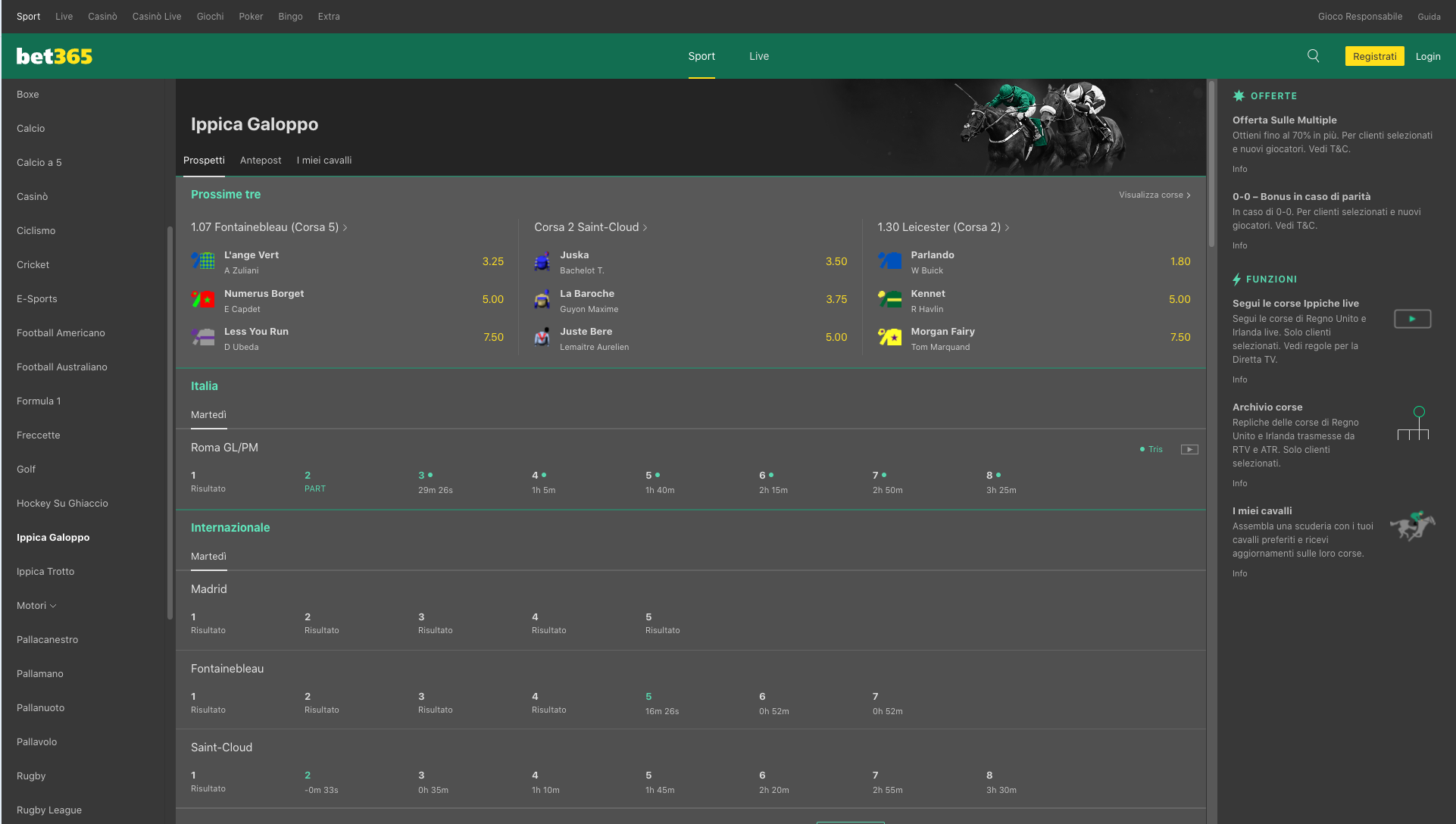1456x824 pixels.
Task: Open the 1.07 Fontainebleau race chevron
Action: 345,227
